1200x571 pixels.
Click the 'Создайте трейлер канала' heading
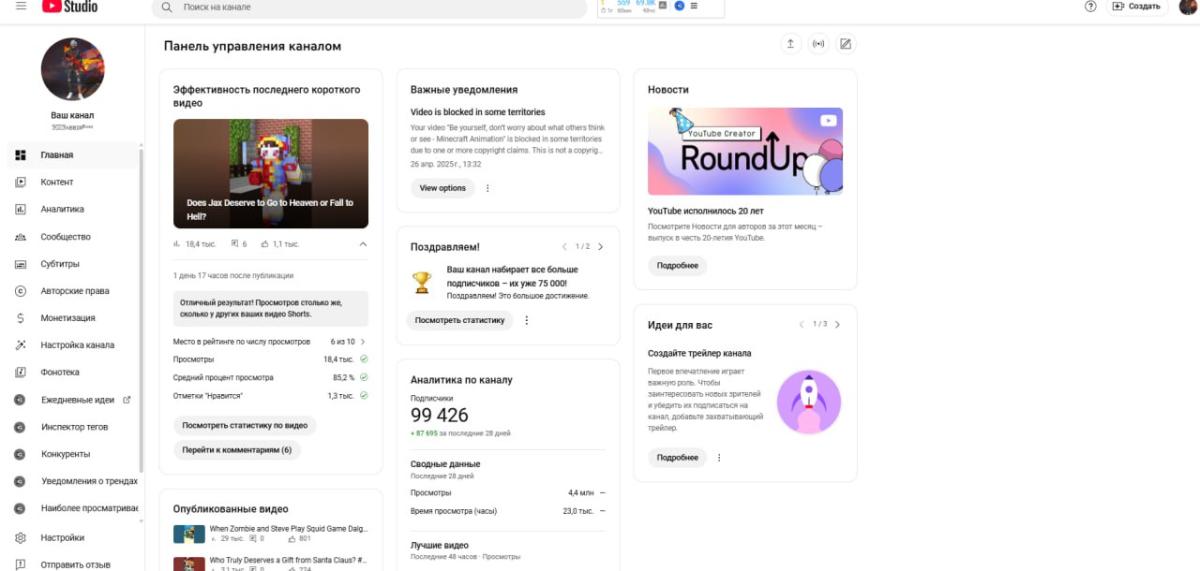click(x=699, y=353)
